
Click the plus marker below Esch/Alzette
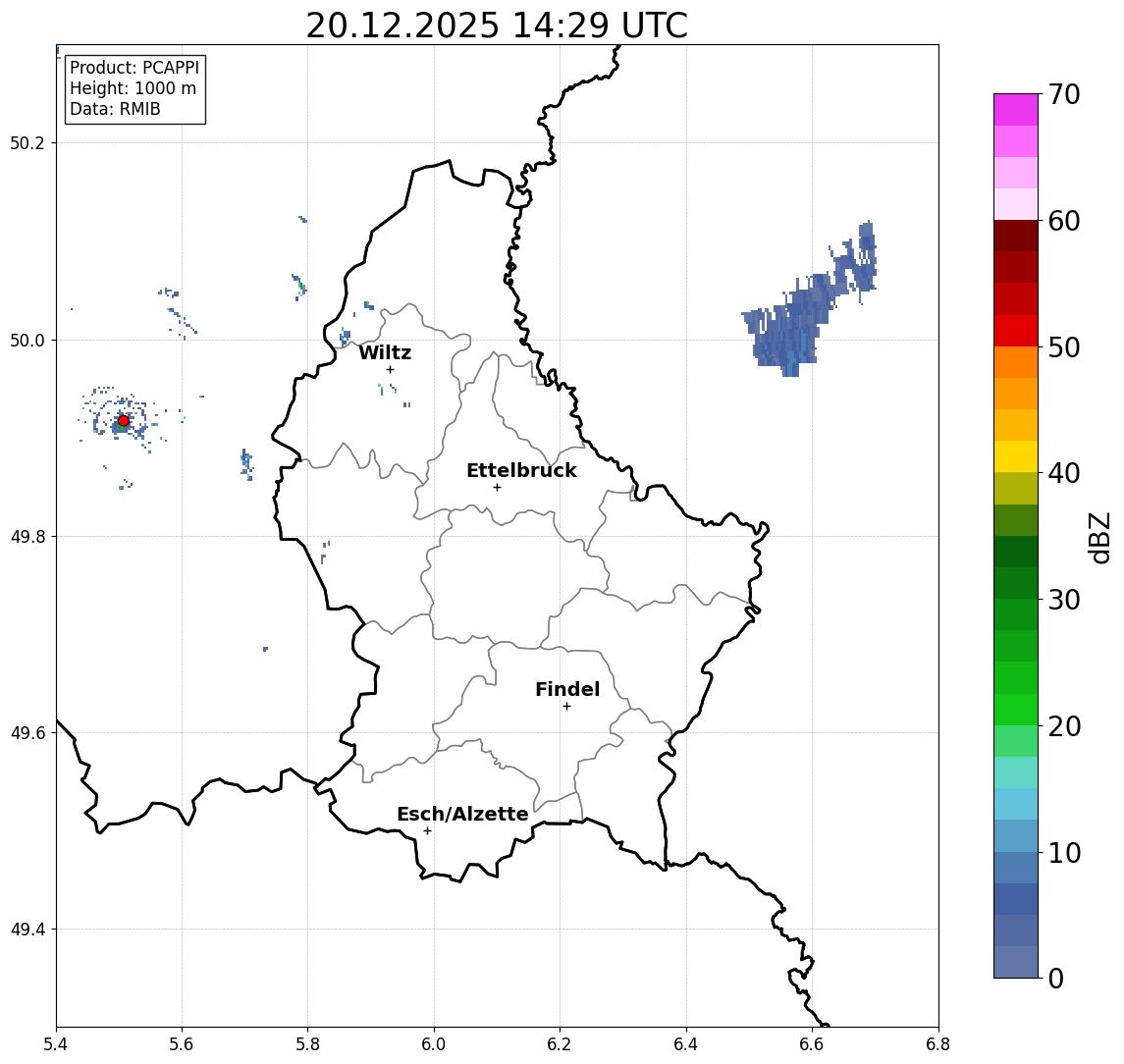pos(427,831)
